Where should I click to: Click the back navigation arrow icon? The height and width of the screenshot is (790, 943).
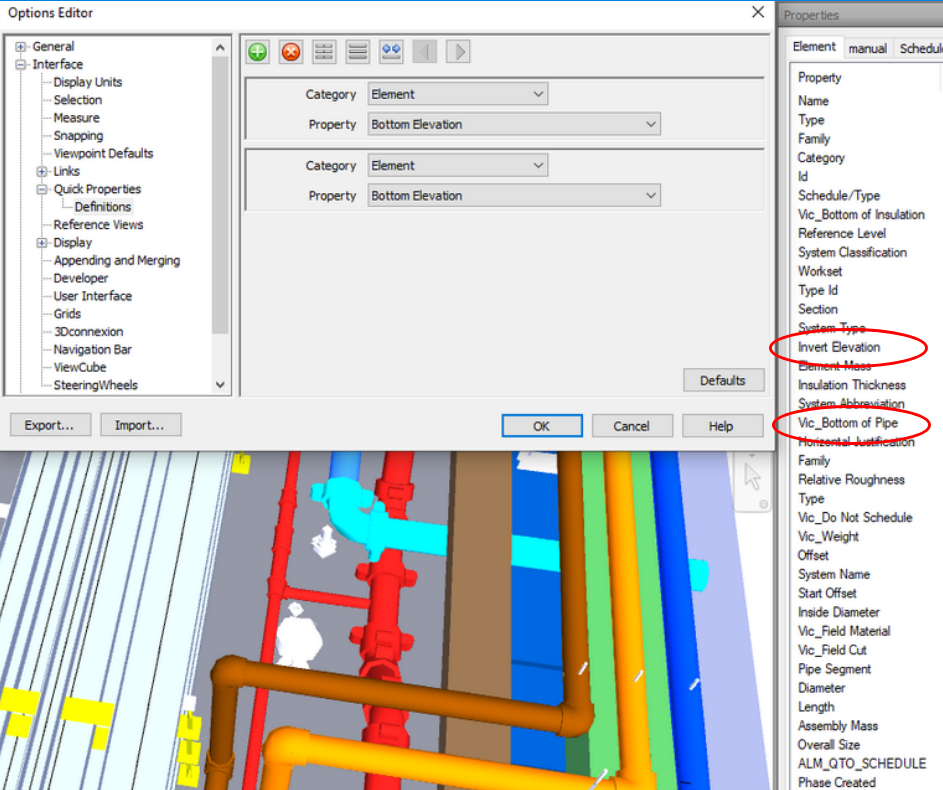tap(424, 51)
